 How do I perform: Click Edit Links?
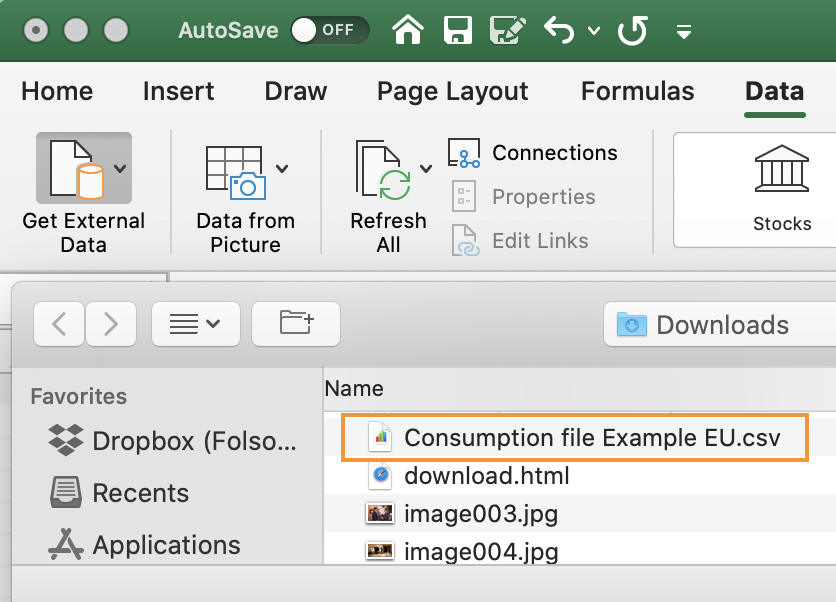(540, 240)
